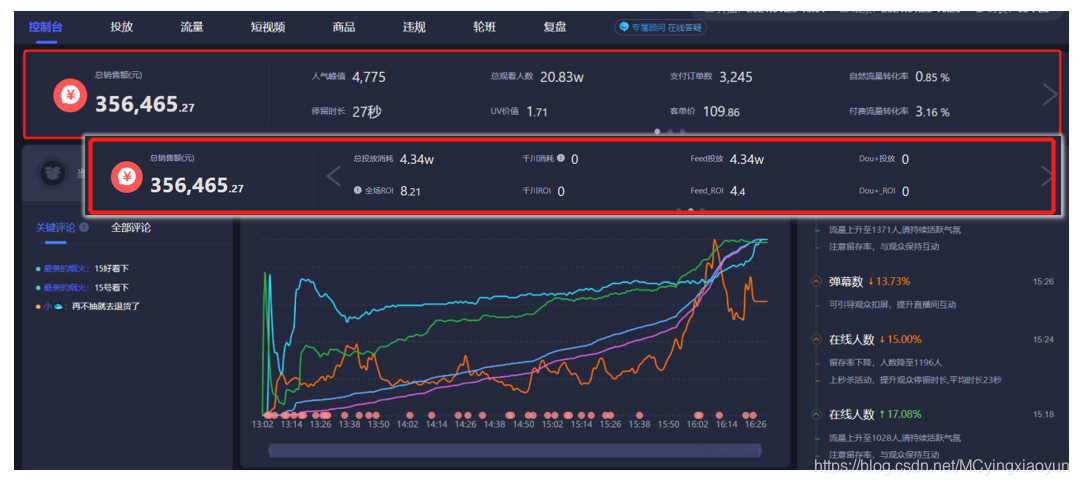1079x485 pixels.
Task: Open the 违规 tab
Action: 414,28
